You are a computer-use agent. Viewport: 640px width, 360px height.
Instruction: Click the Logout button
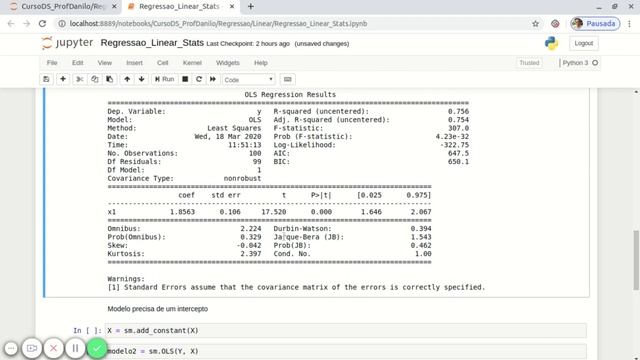point(584,43)
